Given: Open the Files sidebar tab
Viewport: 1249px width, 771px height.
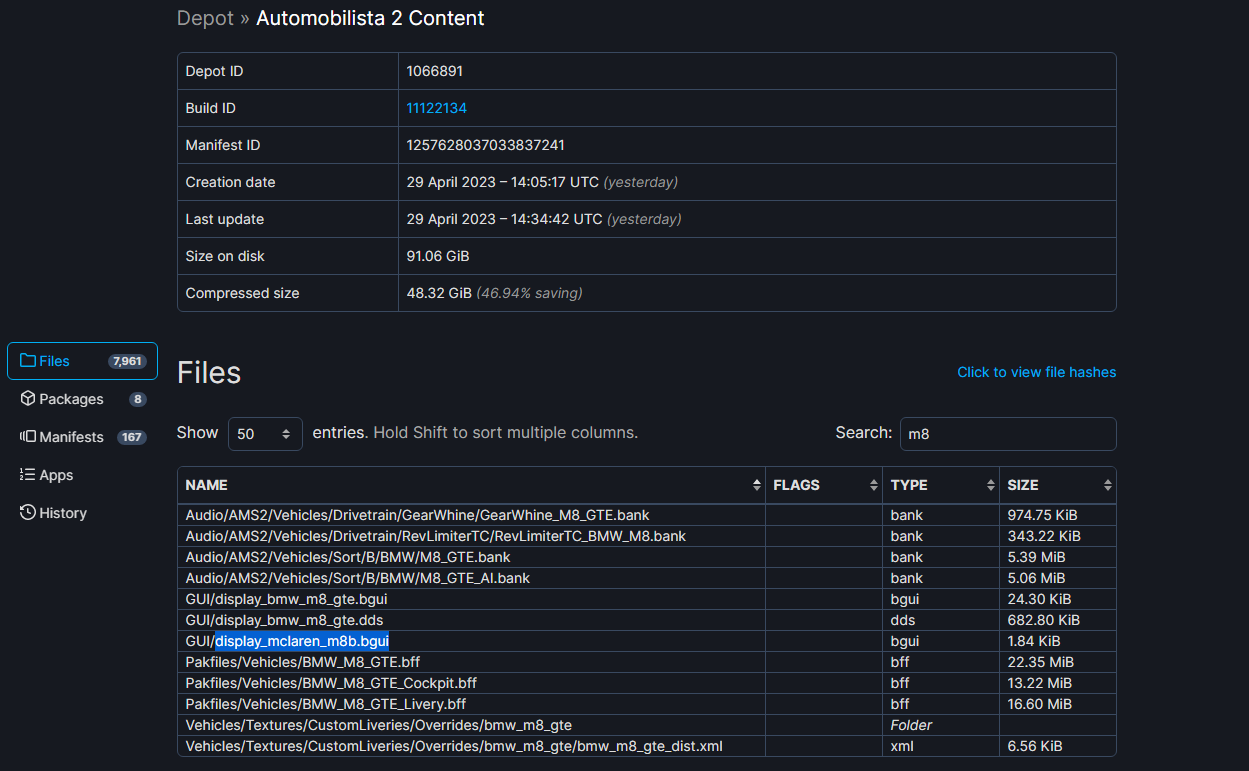Looking at the screenshot, I should [x=82, y=361].
